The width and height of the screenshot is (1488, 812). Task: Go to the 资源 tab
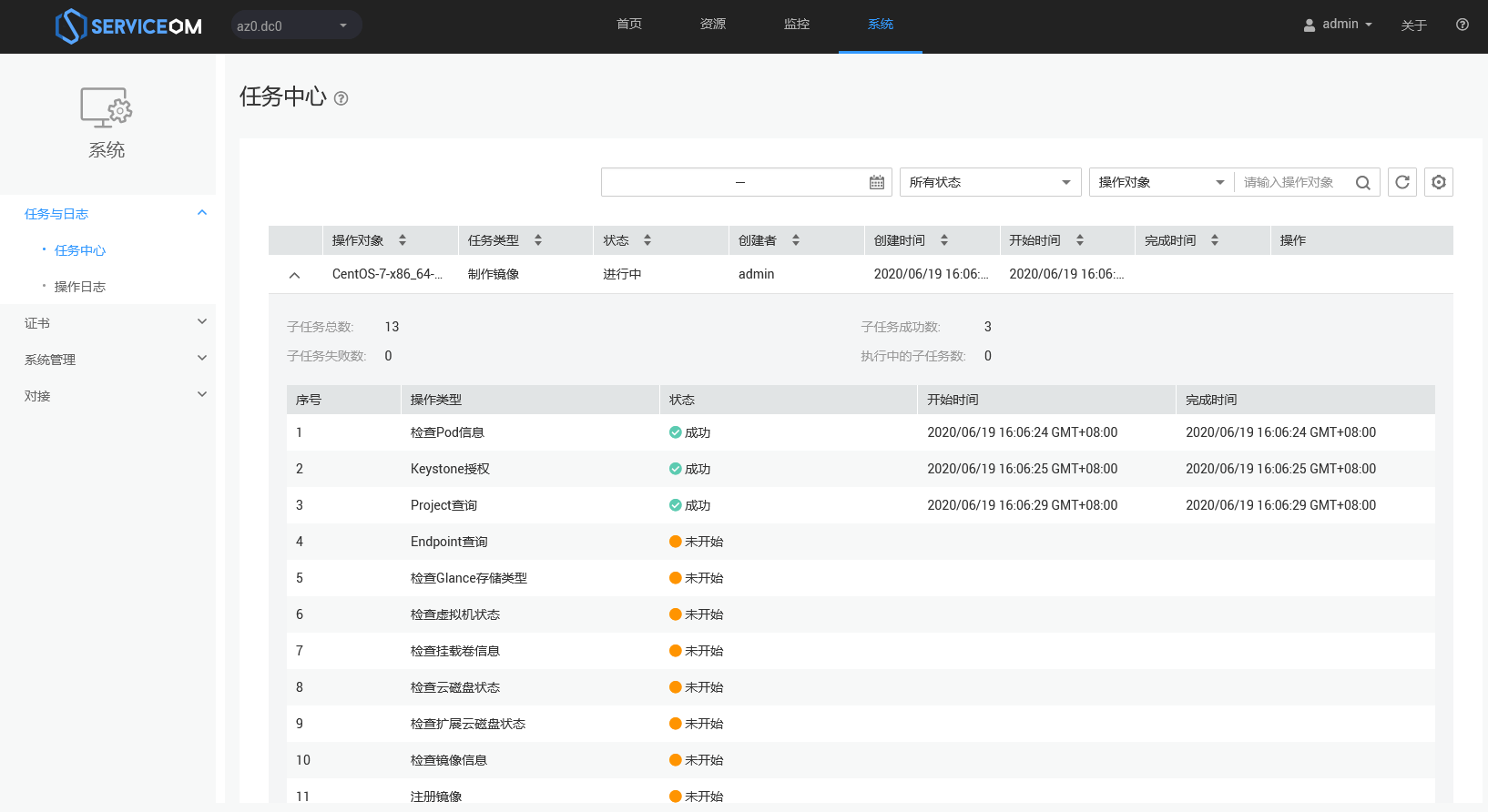click(x=713, y=25)
